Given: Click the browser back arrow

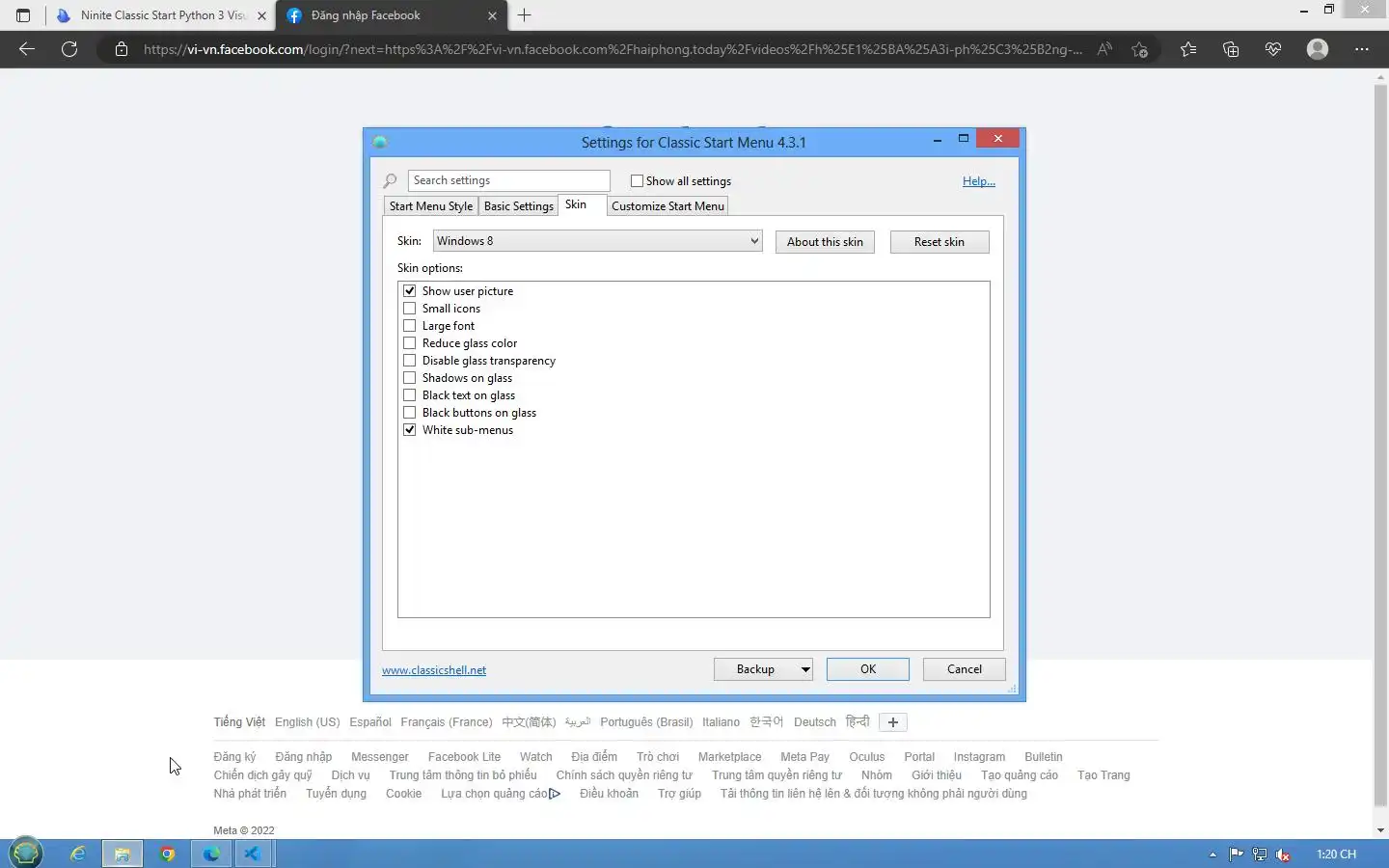Looking at the screenshot, I should tap(27, 49).
